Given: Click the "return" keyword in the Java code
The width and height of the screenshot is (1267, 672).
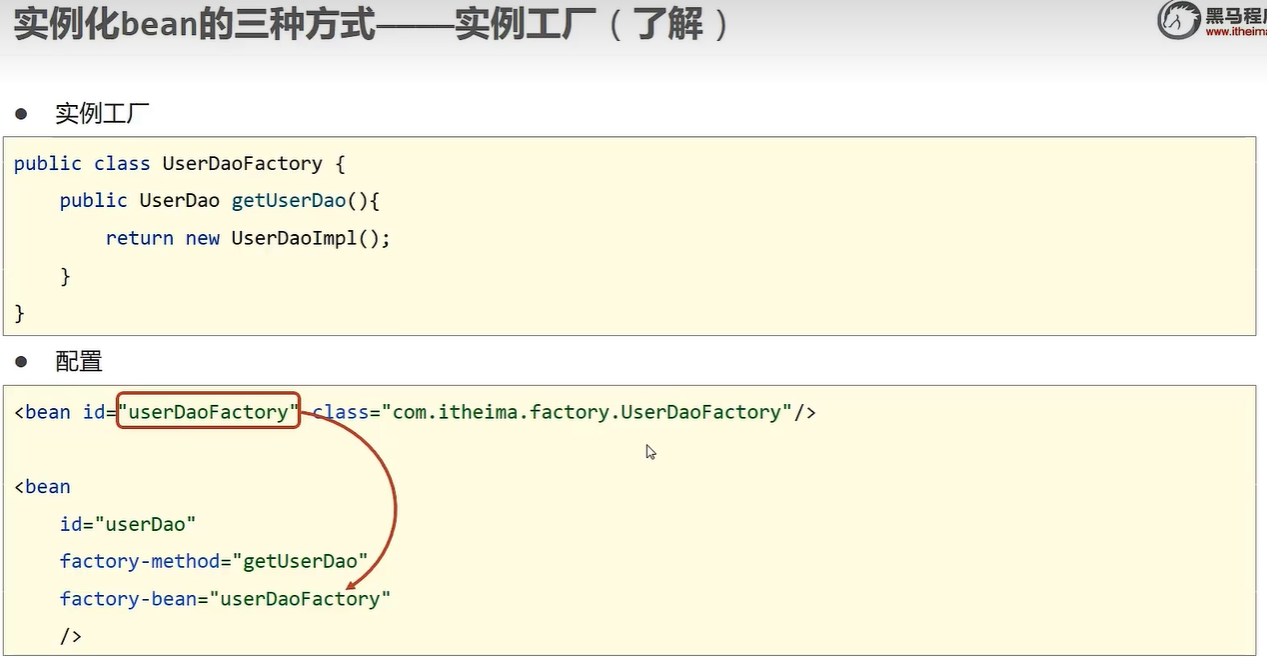Looking at the screenshot, I should coord(139,238).
